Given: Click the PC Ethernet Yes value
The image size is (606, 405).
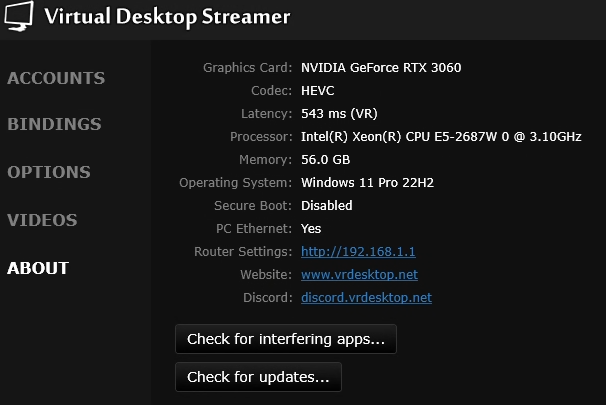Looking at the screenshot, I should (x=311, y=229).
